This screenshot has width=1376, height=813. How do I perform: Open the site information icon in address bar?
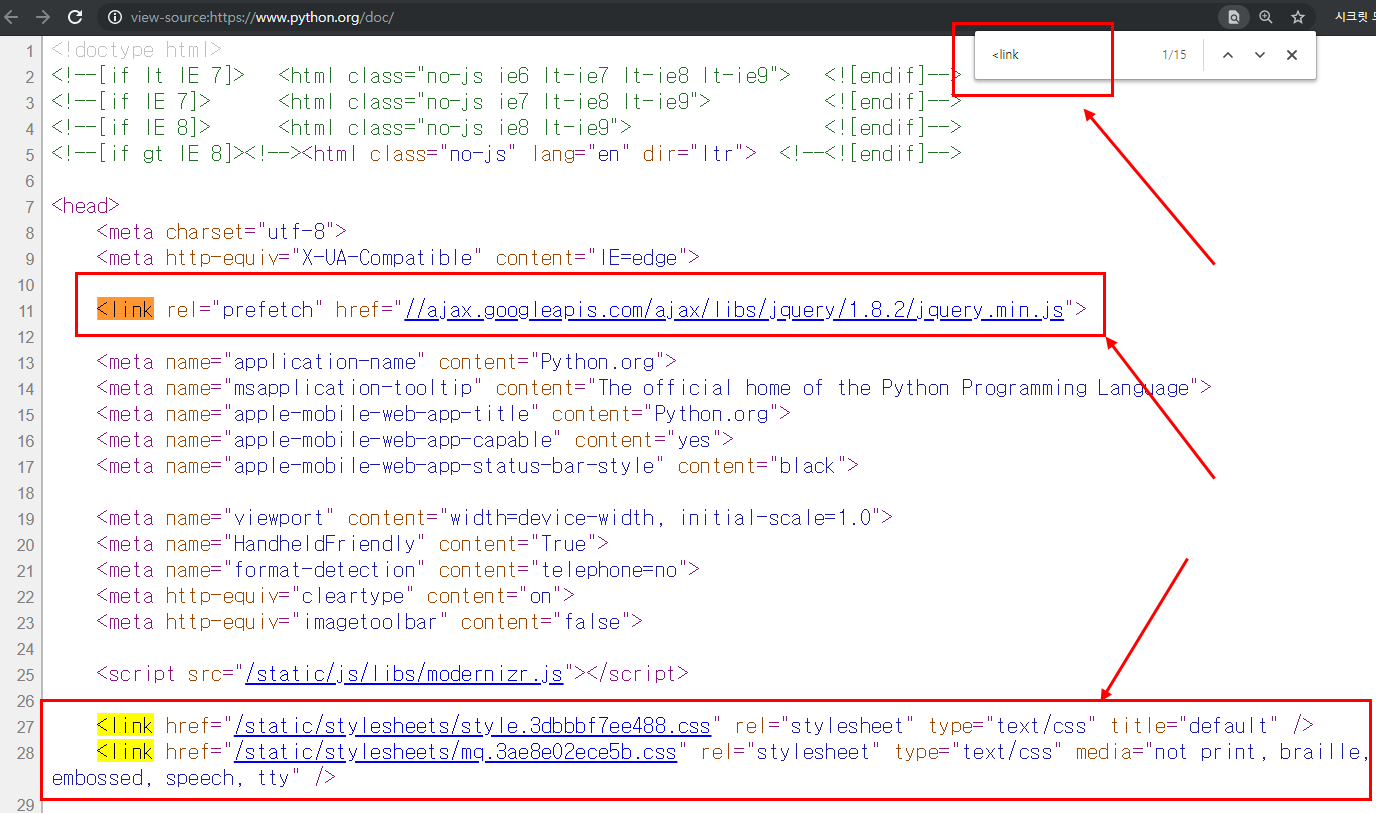114,17
